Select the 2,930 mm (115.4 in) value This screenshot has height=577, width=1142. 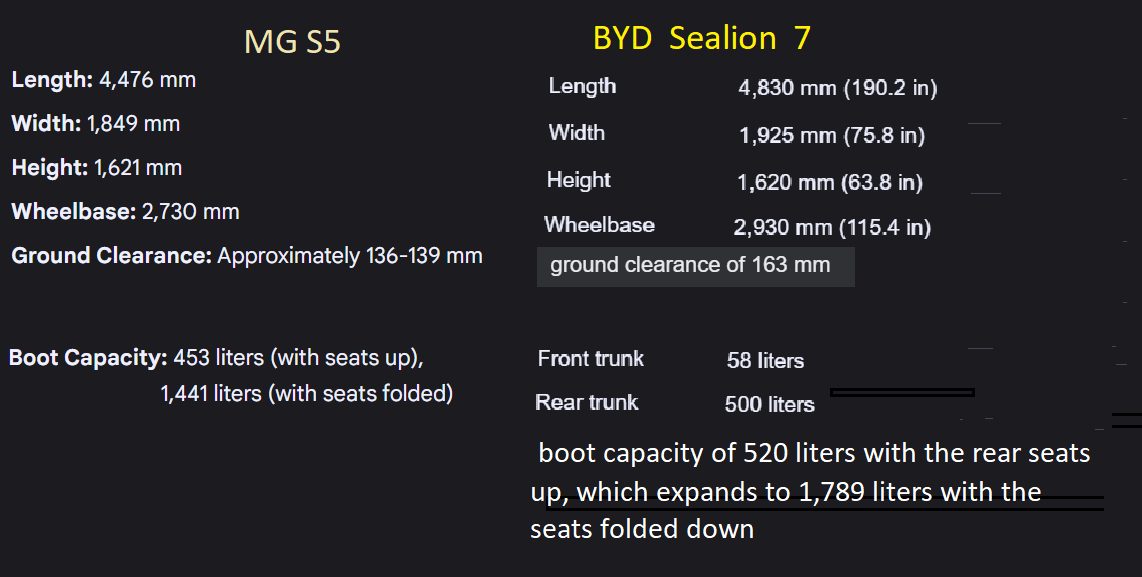point(832,228)
